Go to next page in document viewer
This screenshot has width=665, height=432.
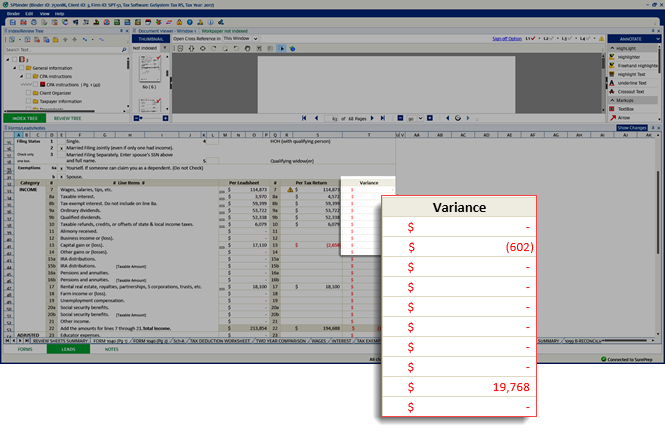pyautogui.click(x=372, y=118)
